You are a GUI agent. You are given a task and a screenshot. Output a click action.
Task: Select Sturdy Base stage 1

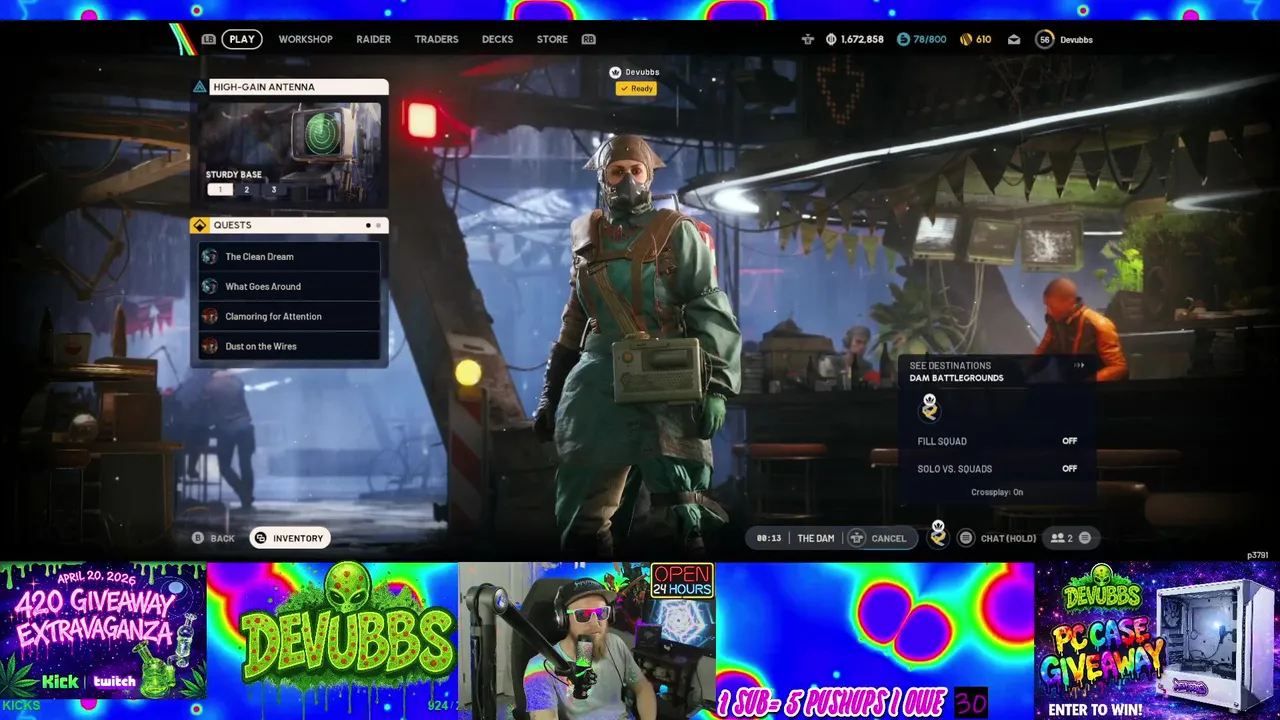(x=220, y=189)
